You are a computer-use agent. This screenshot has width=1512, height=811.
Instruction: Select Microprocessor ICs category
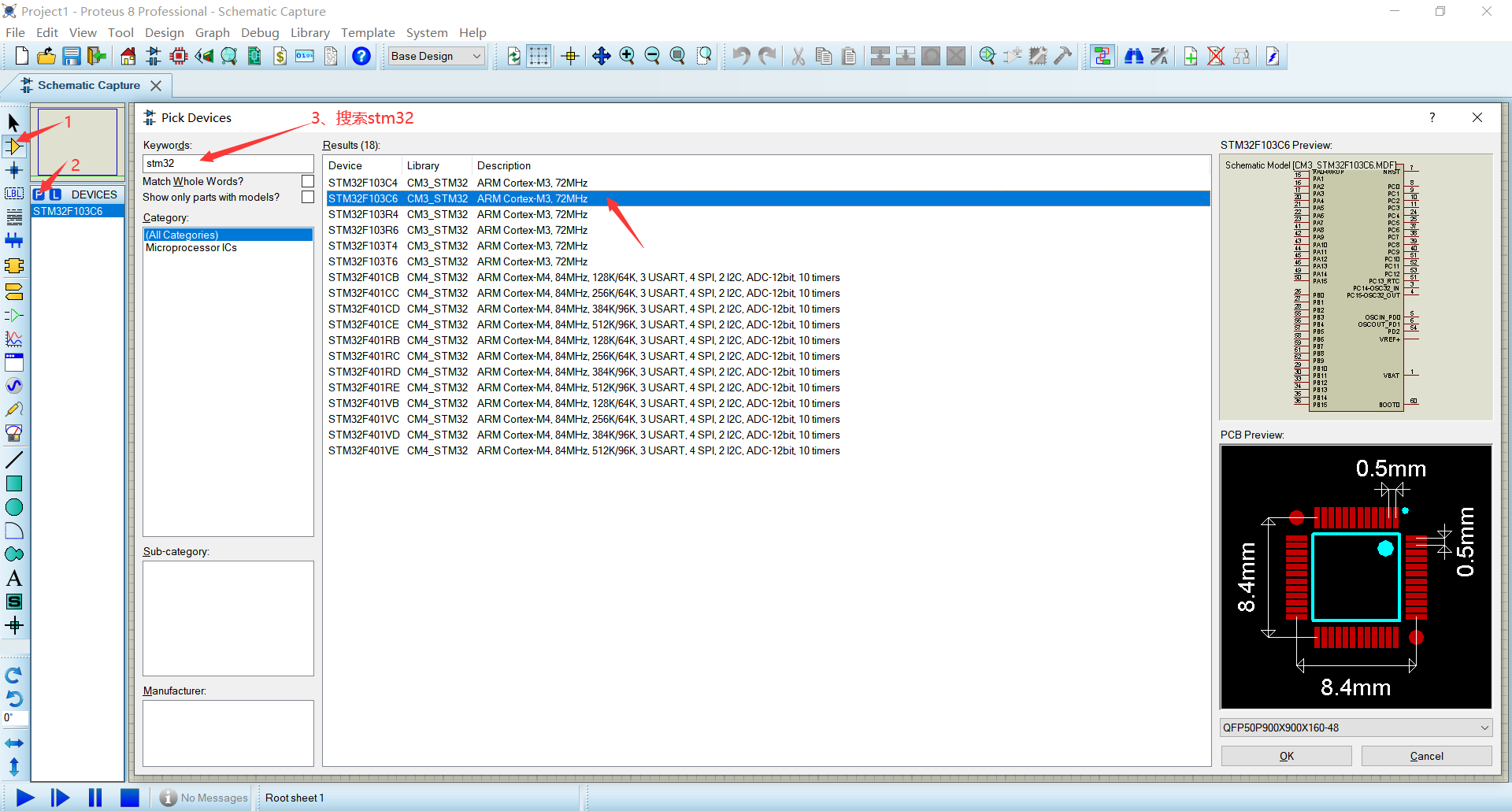tap(191, 247)
